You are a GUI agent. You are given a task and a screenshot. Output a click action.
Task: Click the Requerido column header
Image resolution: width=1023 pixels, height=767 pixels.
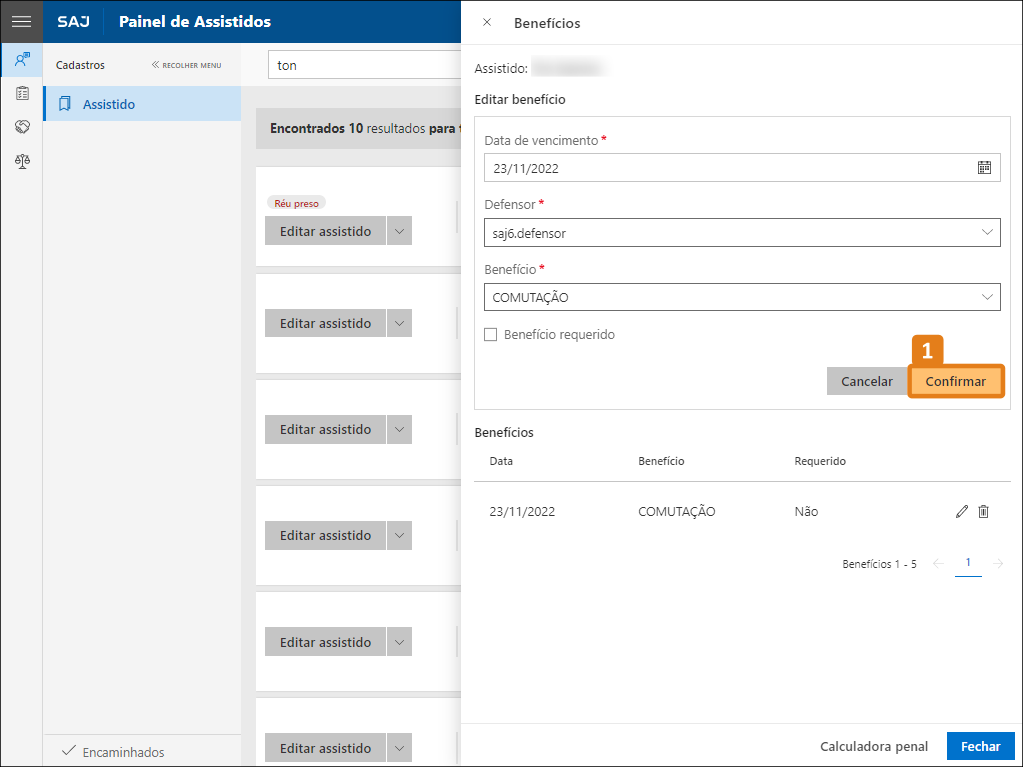click(x=820, y=461)
